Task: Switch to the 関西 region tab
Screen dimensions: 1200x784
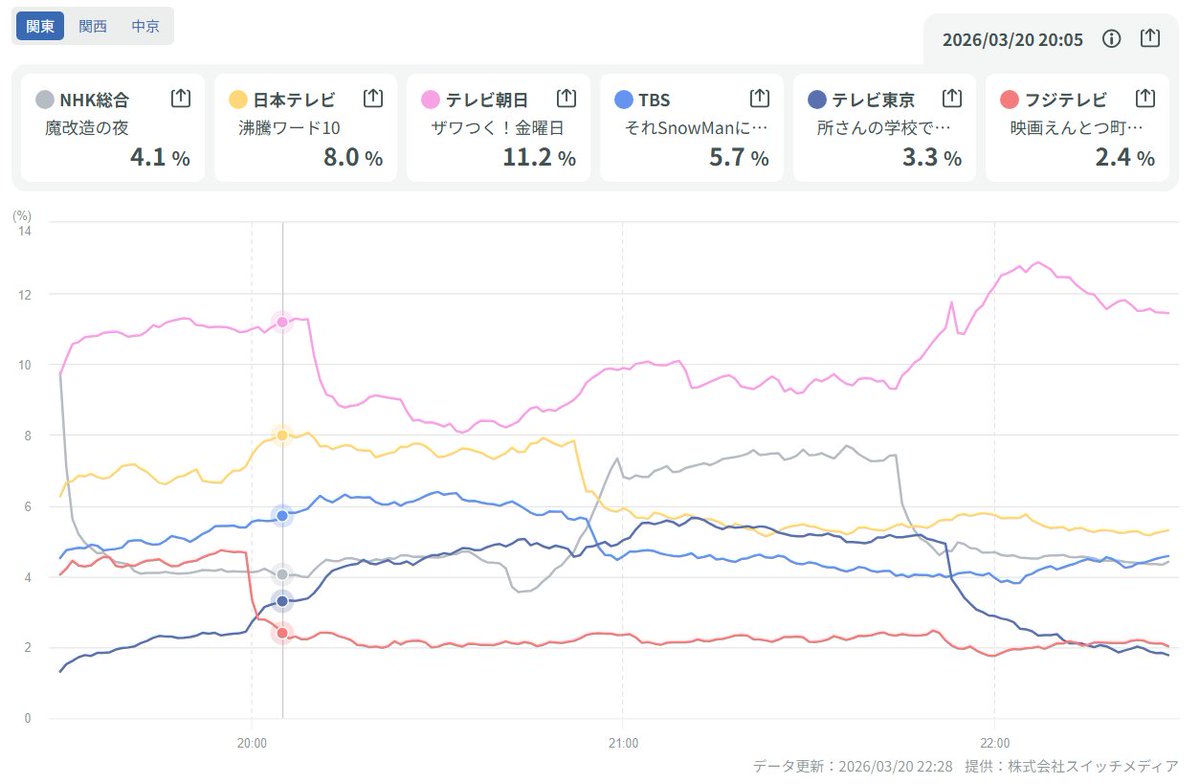Action: (93, 26)
